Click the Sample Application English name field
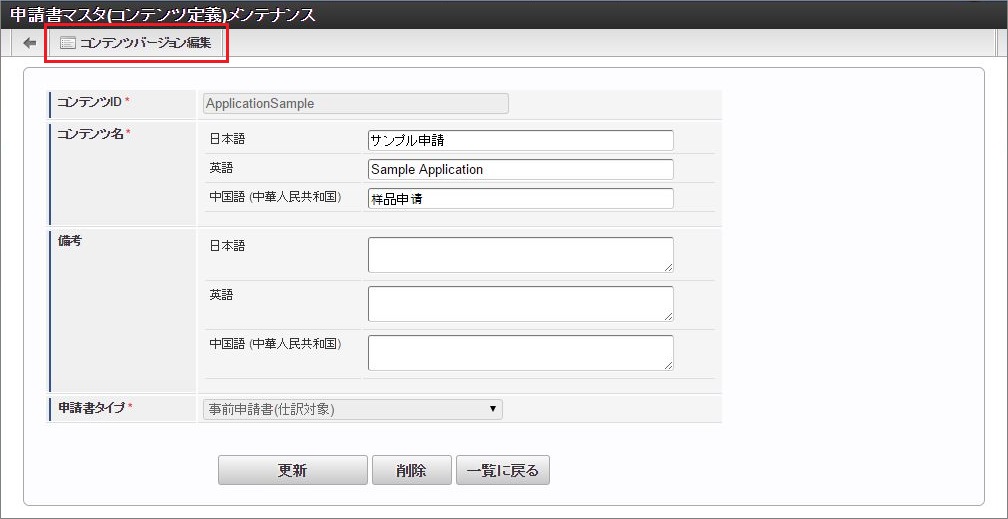The height and width of the screenshot is (519, 1008). pos(520,169)
